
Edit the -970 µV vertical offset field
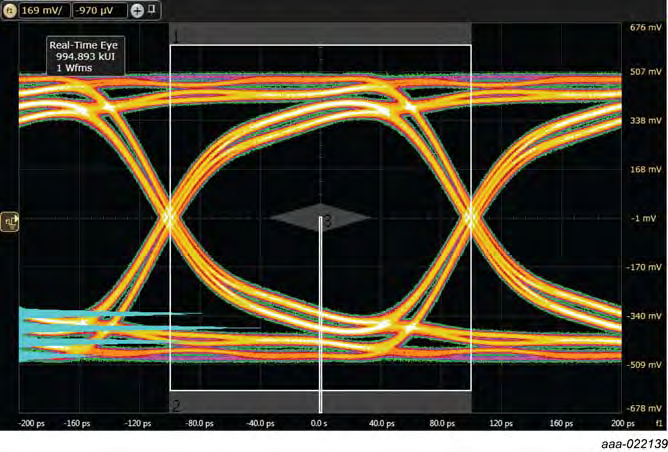tap(100, 11)
